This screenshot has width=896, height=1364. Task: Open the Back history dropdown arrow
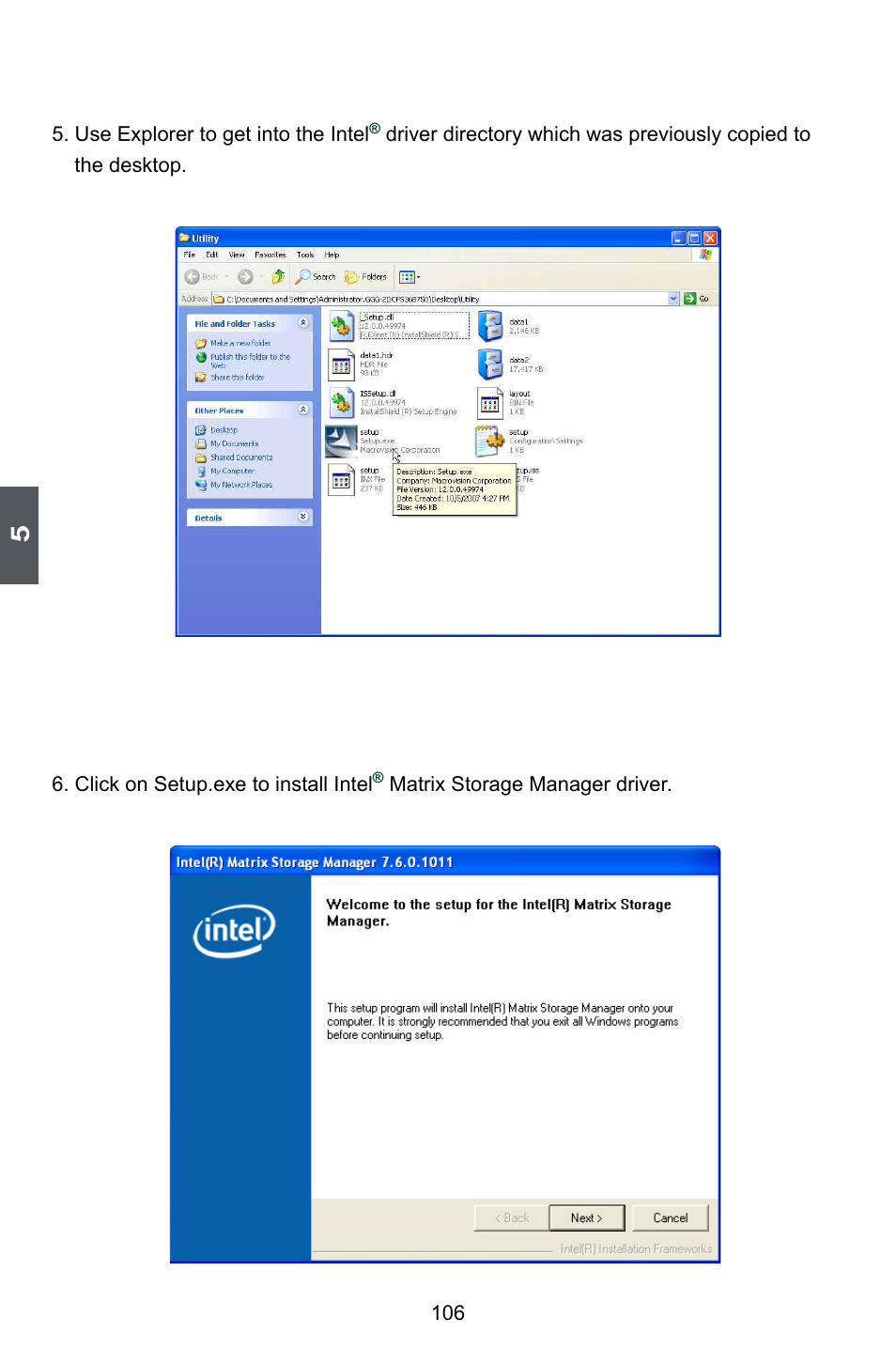point(226,276)
